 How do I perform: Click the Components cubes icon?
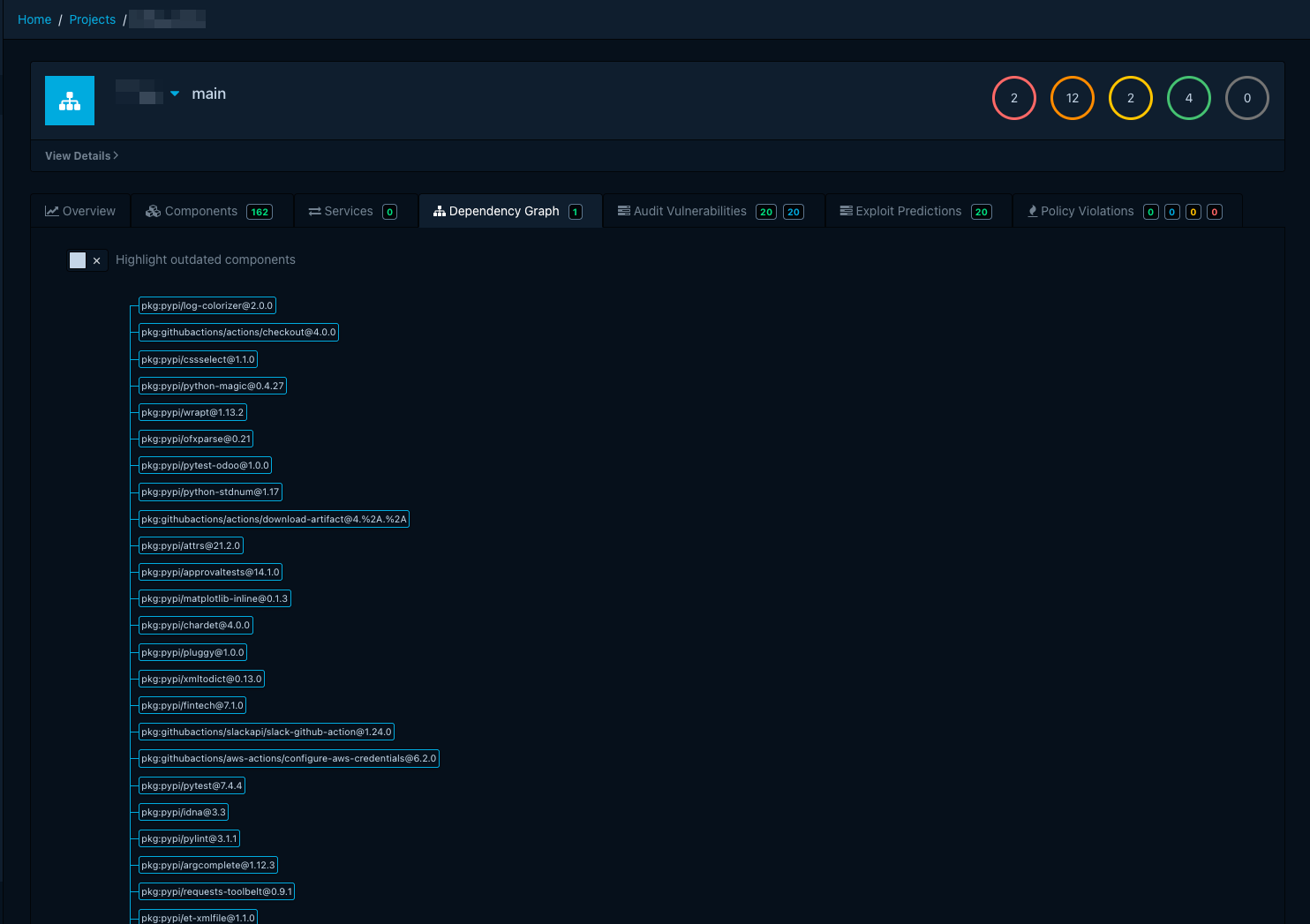154,211
